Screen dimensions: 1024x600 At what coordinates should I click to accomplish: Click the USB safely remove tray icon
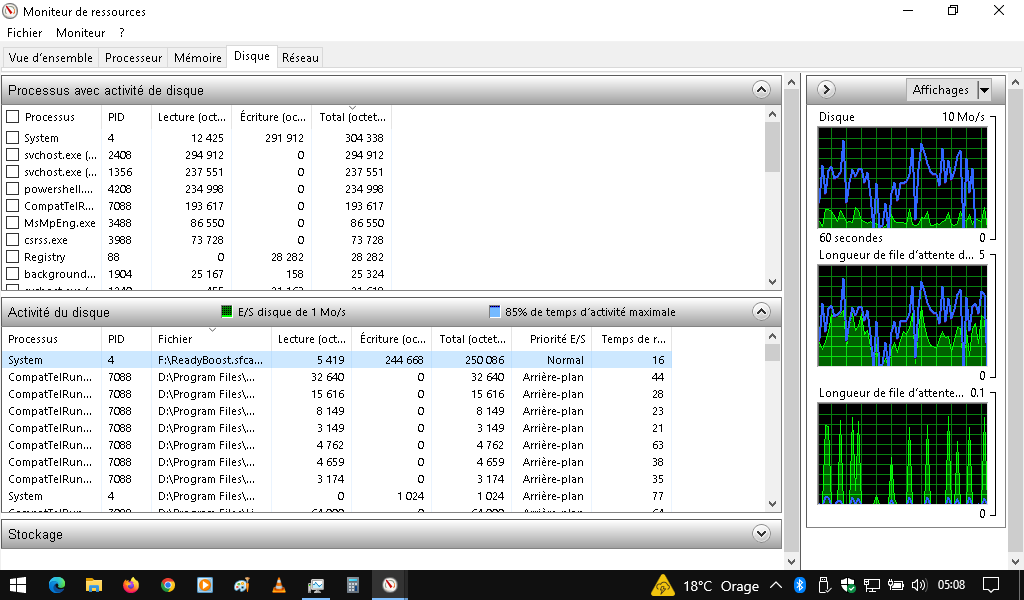click(x=824, y=585)
